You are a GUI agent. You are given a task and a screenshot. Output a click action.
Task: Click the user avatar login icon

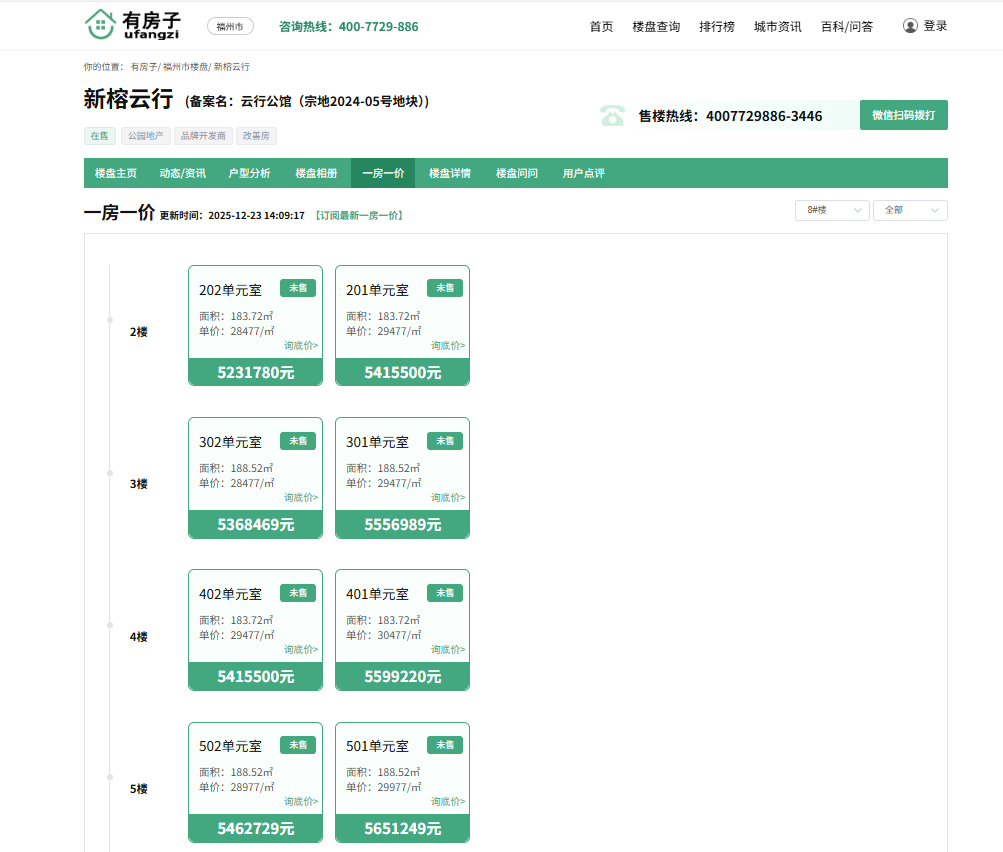(910, 26)
